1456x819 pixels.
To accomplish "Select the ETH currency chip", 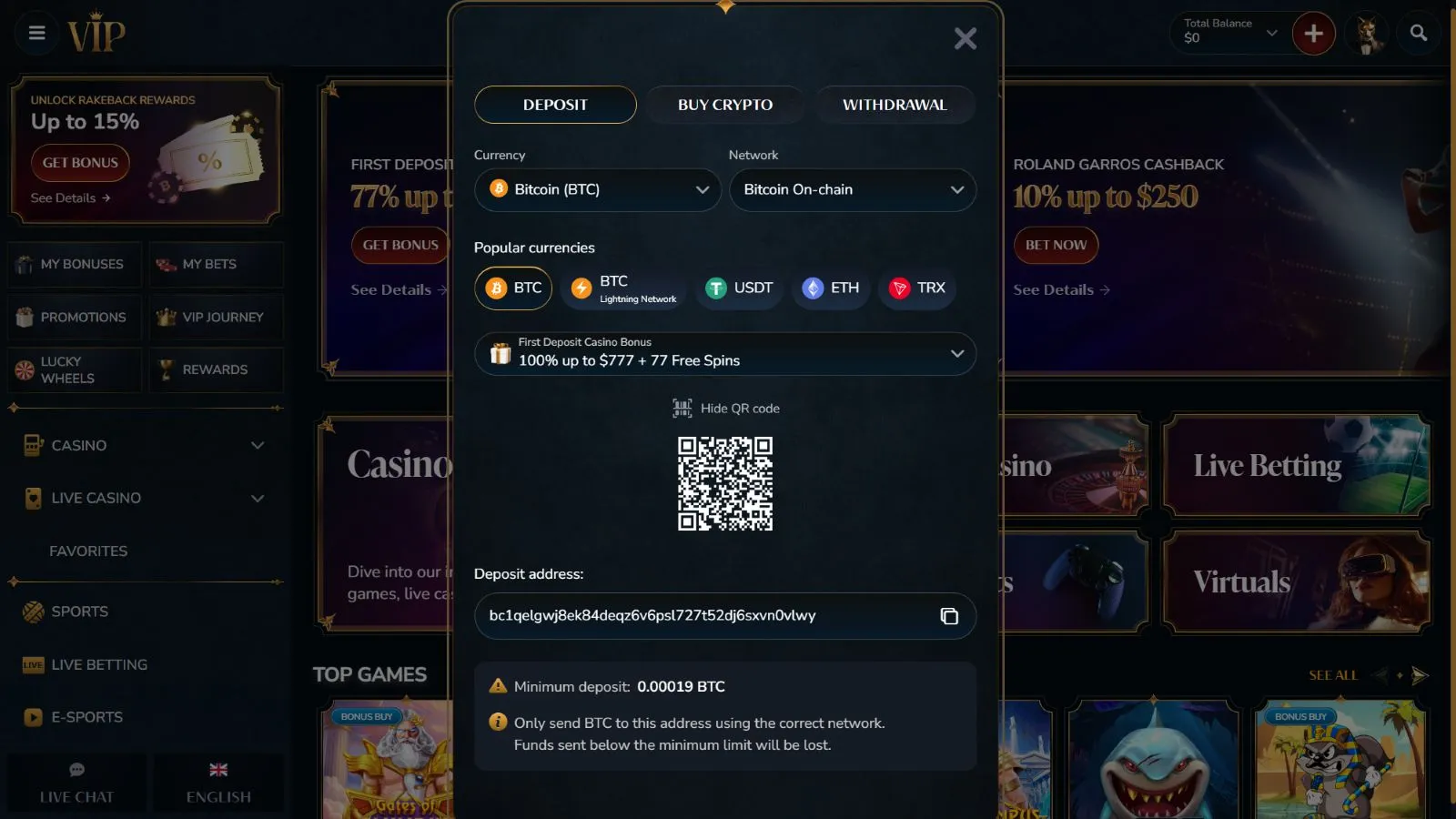I will 831,288.
